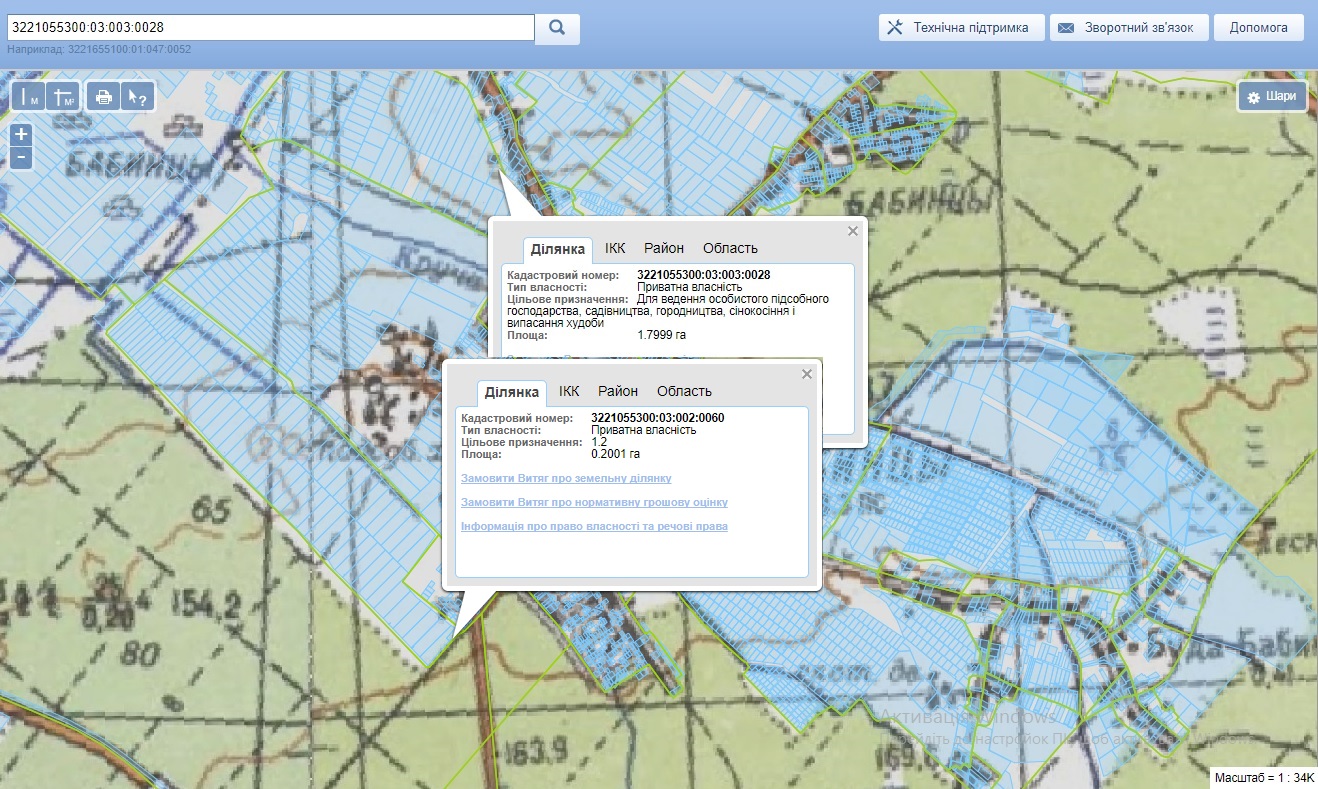Click the Допомога help button
This screenshot has height=789, width=1318.
1258,27
